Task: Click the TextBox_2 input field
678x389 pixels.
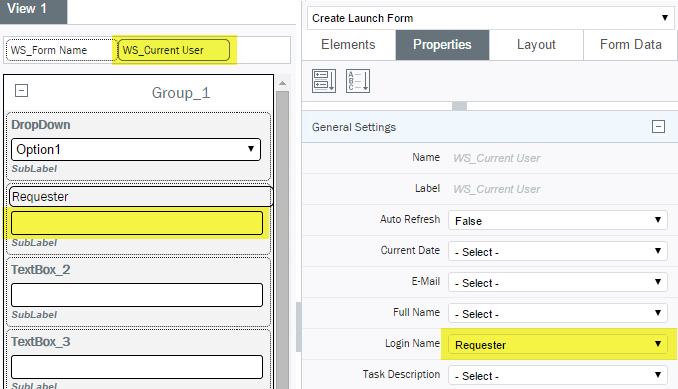Action: [137, 295]
